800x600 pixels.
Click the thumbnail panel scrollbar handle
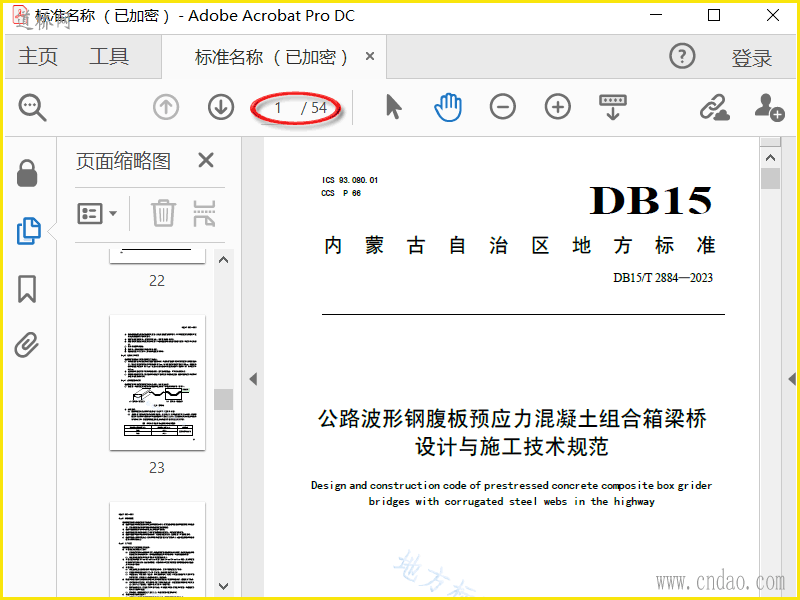pos(223,399)
